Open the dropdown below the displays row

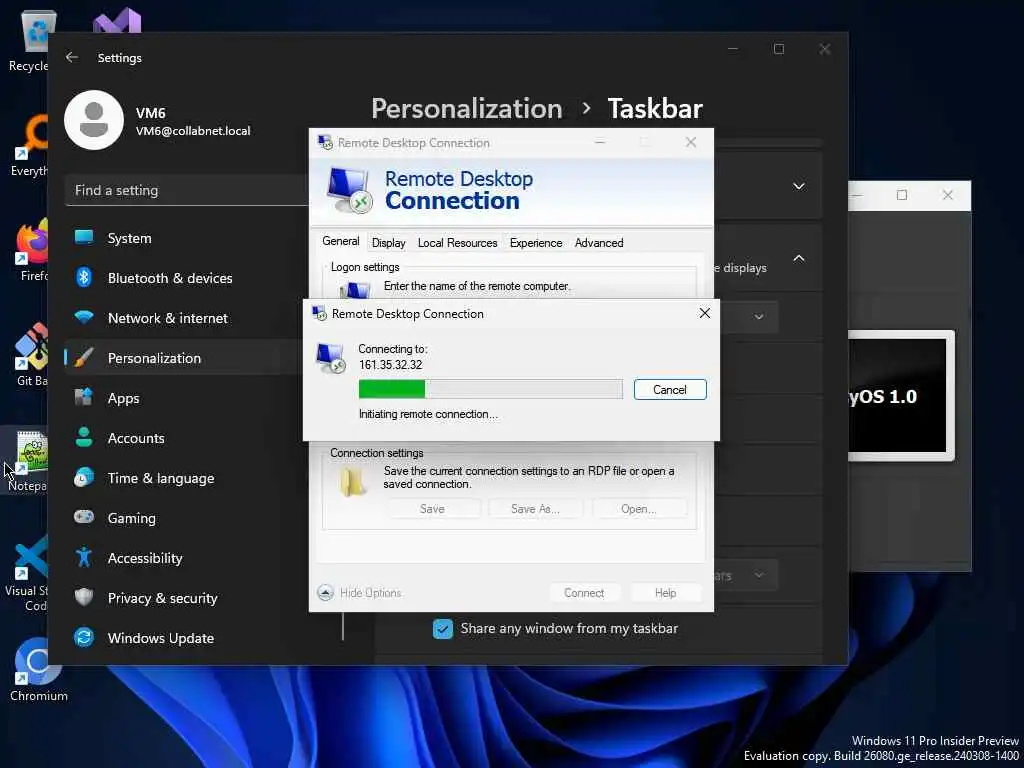(x=750, y=317)
